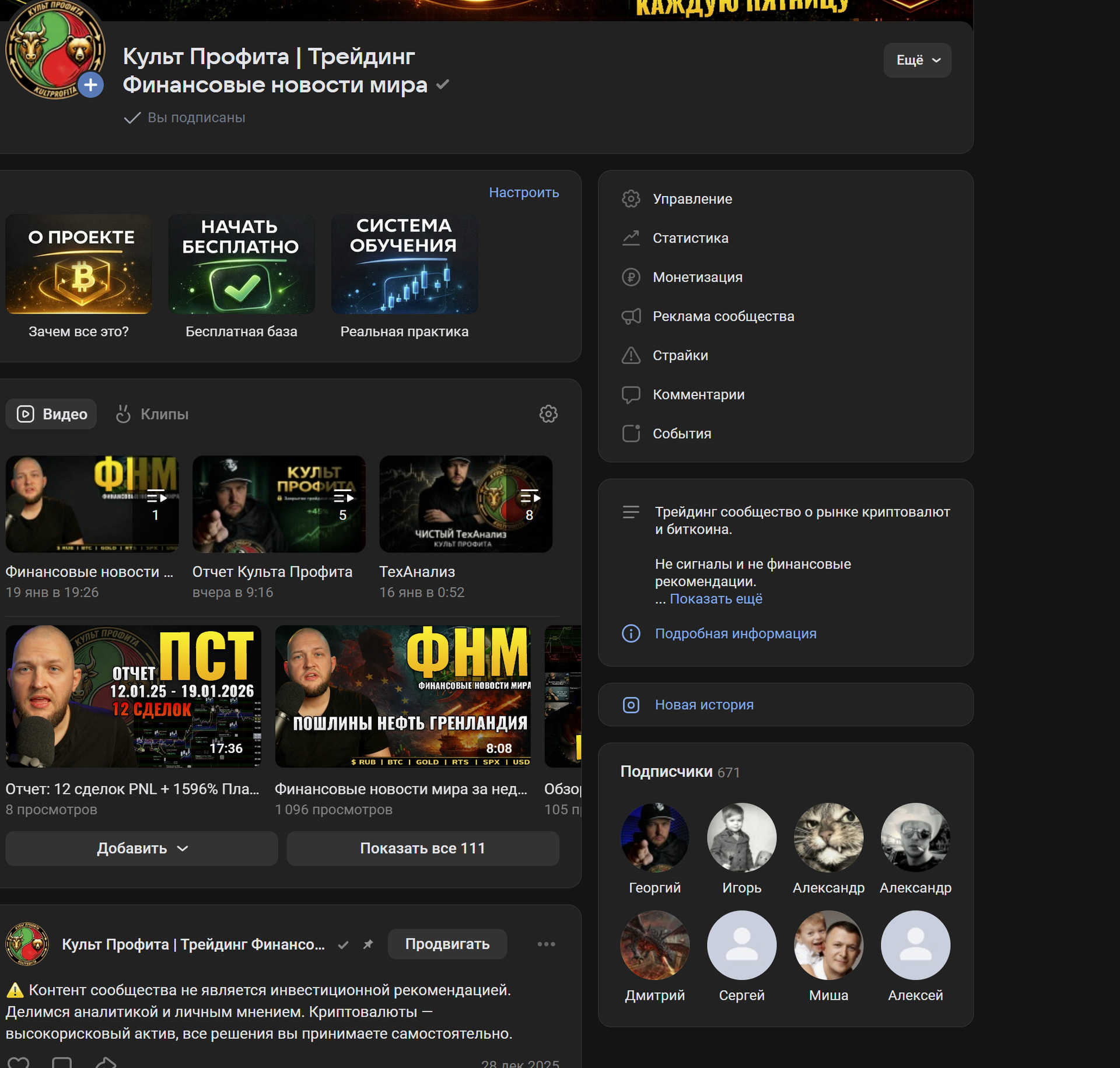The image size is (1120, 1068).
Task: Open the Статистика chart icon
Action: [631, 238]
